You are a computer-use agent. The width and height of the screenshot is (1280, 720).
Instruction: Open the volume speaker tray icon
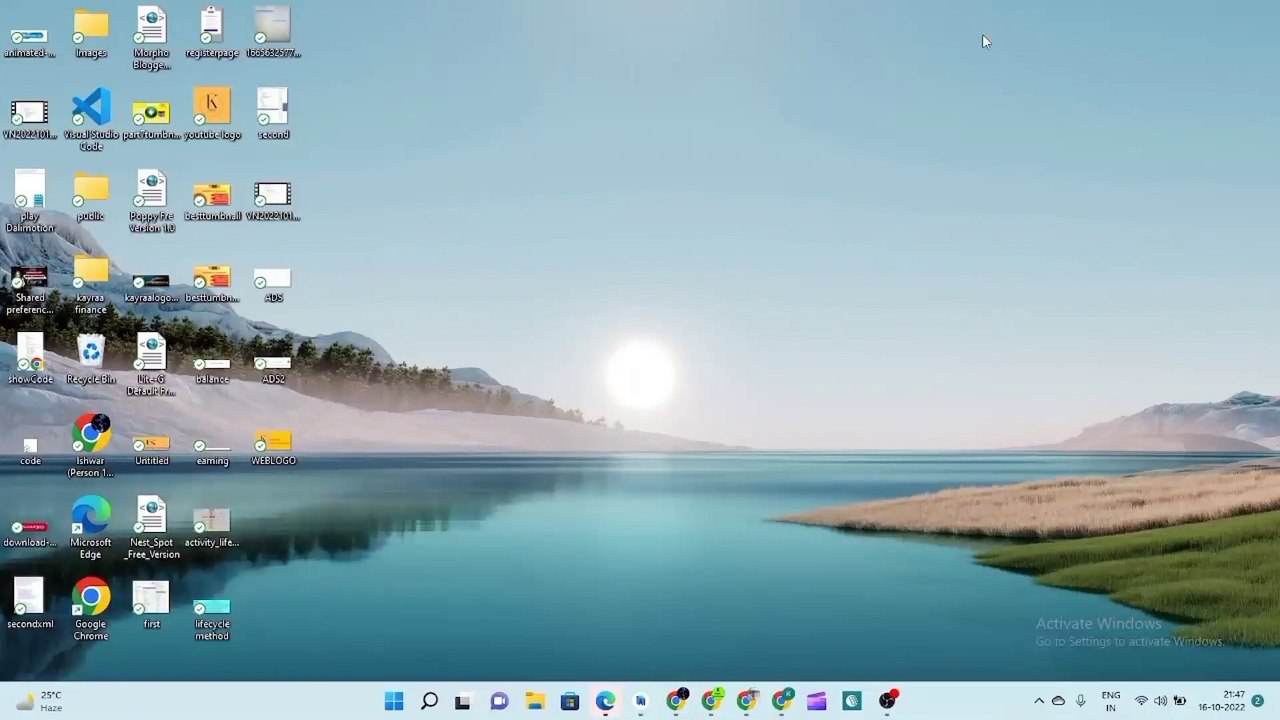[x=1160, y=701]
